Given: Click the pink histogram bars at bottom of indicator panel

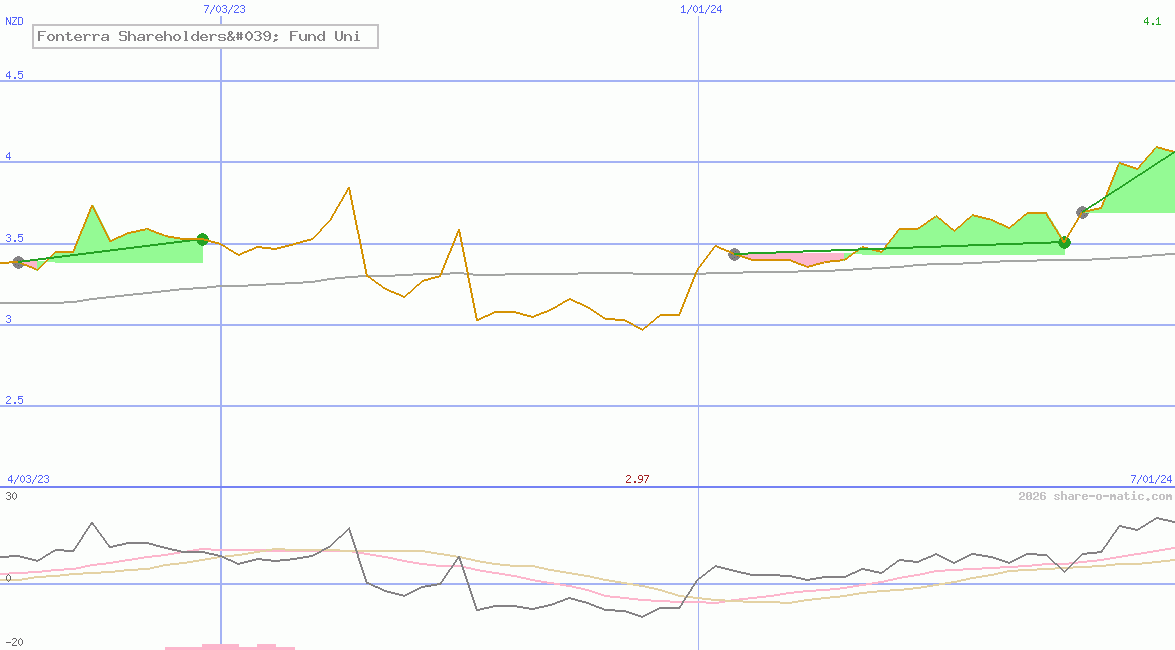Looking at the screenshot, I should point(228,646).
